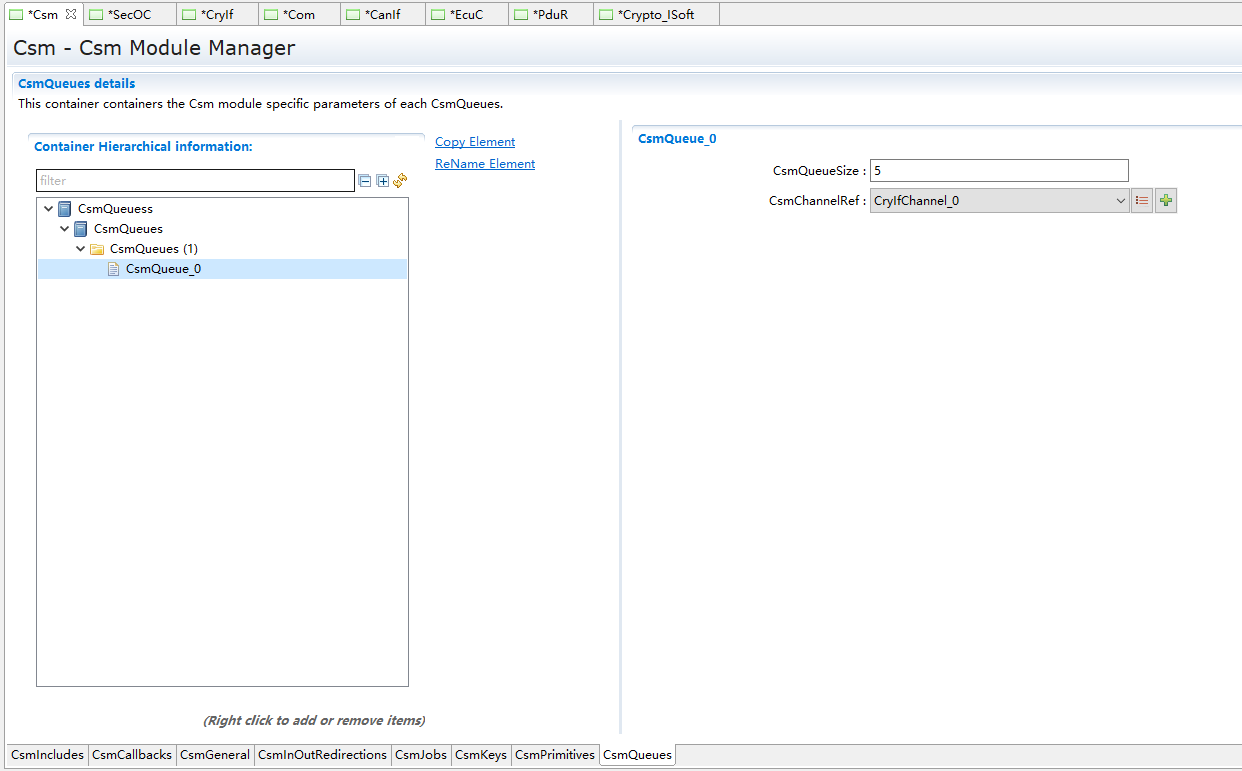The image size is (1242, 771).
Task: Click the green plus icon beside CsmChannelRef
Action: 1165,201
